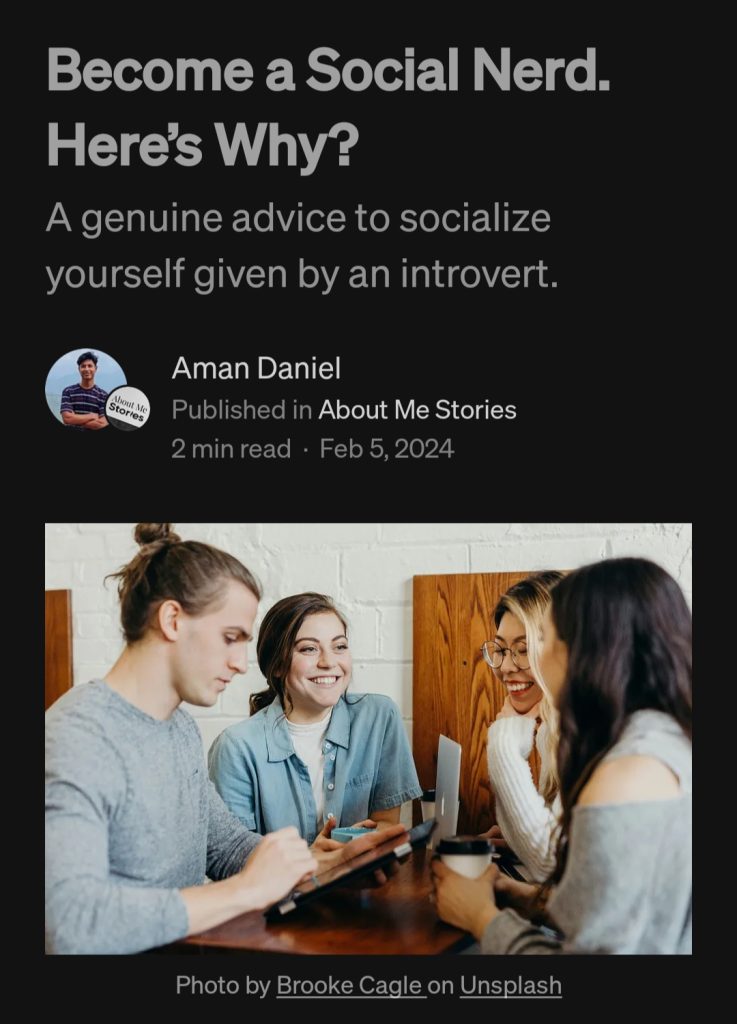
Task: Click the coffee cup with black lid
Action: pyautogui.click(x=464, y=856)
